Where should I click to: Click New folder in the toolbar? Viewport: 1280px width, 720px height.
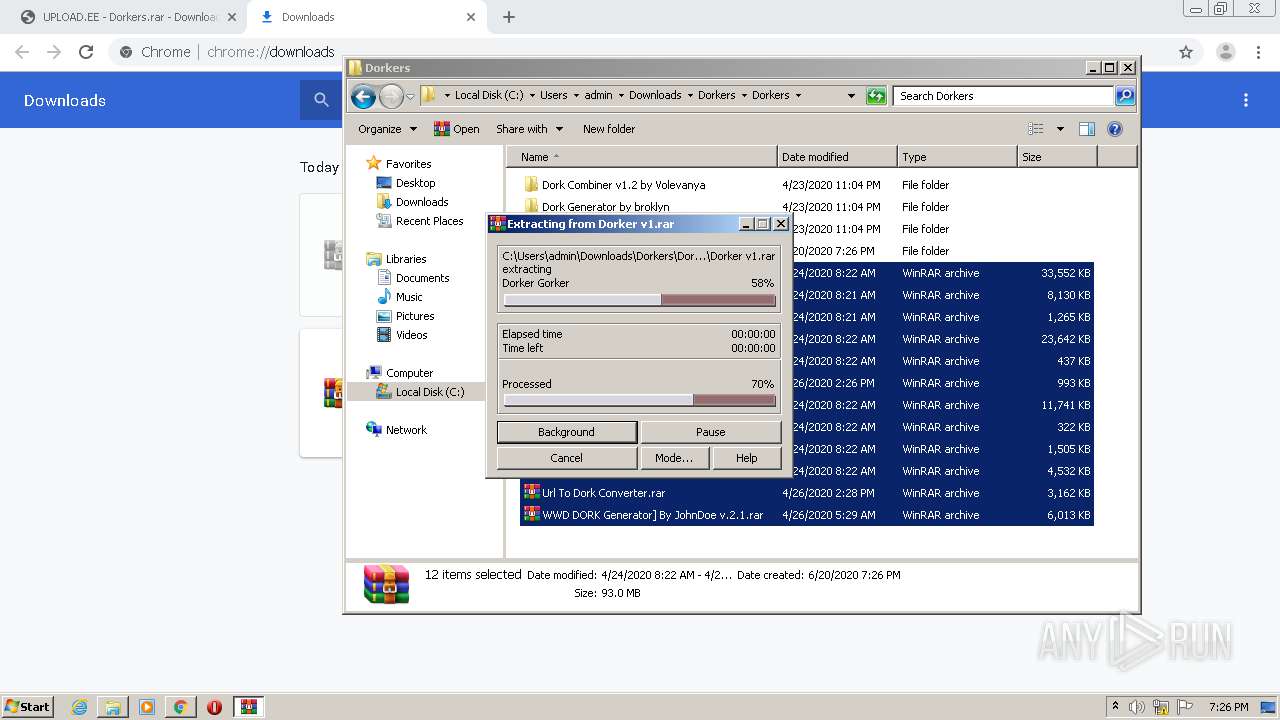609,129
